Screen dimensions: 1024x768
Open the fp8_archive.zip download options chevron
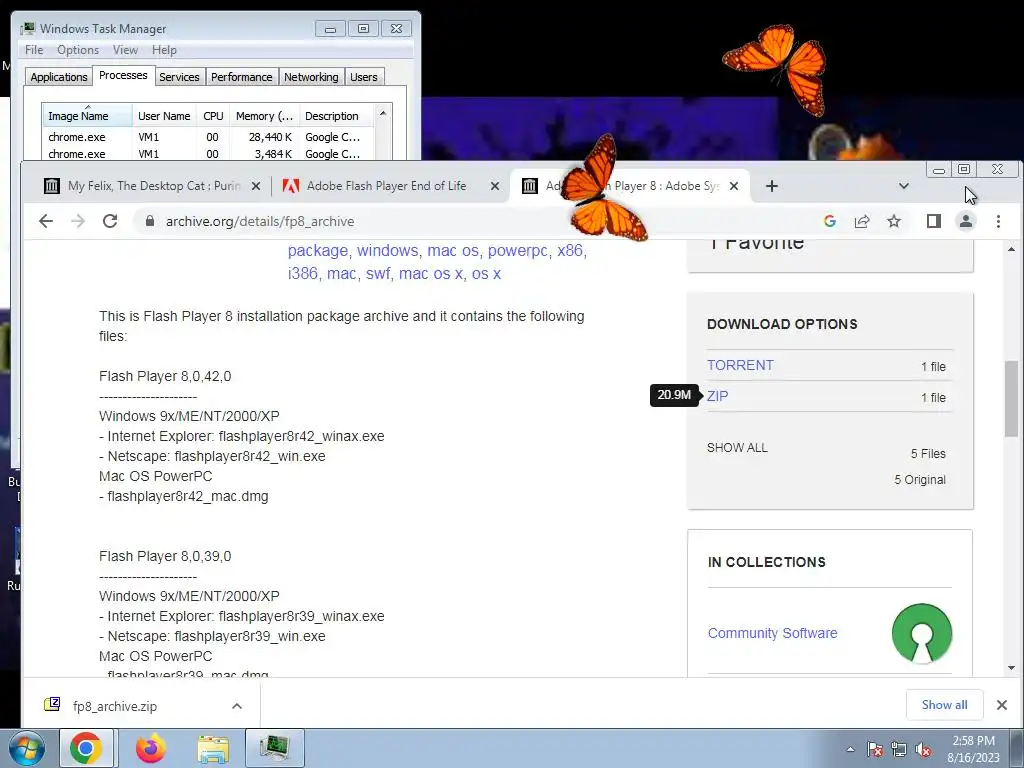(237, 706)
